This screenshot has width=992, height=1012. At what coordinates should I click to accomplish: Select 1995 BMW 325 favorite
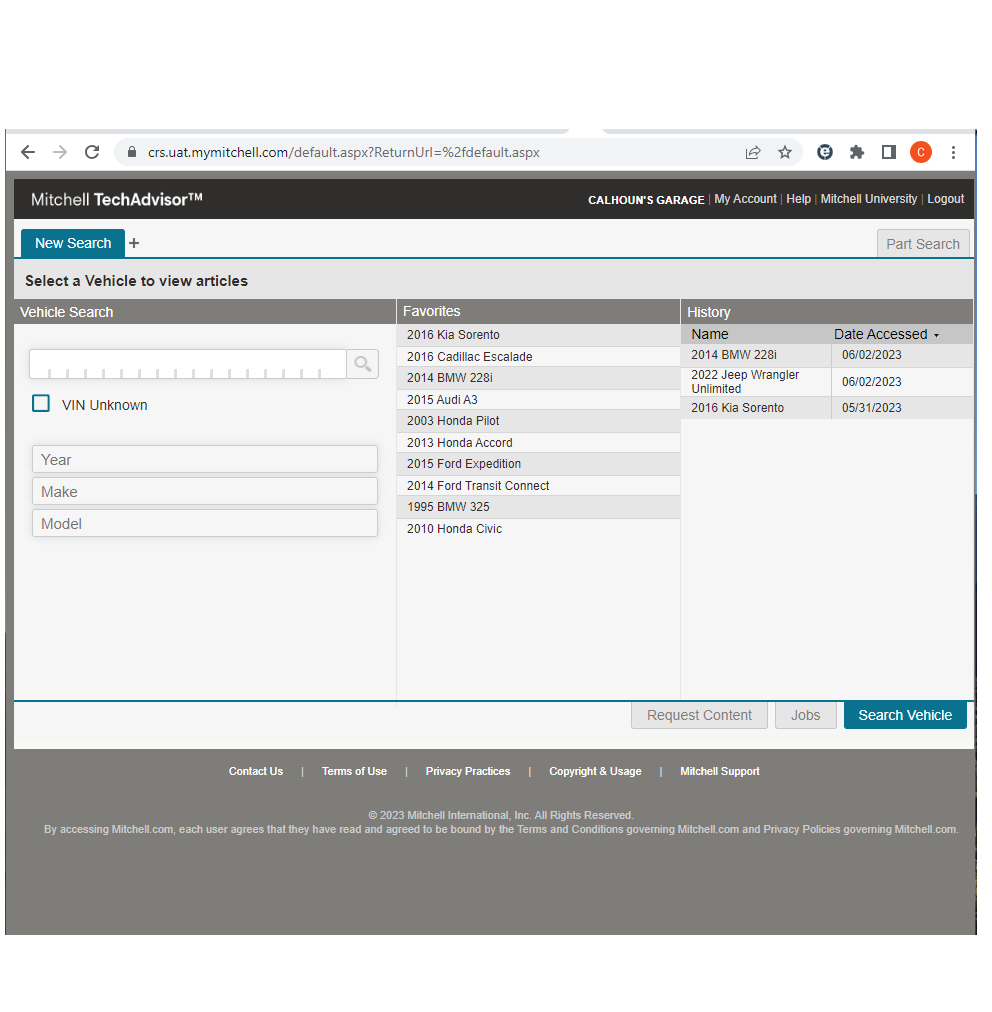(x=538, y=507)
